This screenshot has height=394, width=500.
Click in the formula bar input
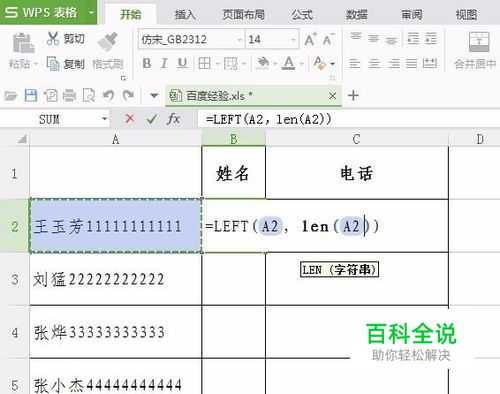click(x=348, y=119)
